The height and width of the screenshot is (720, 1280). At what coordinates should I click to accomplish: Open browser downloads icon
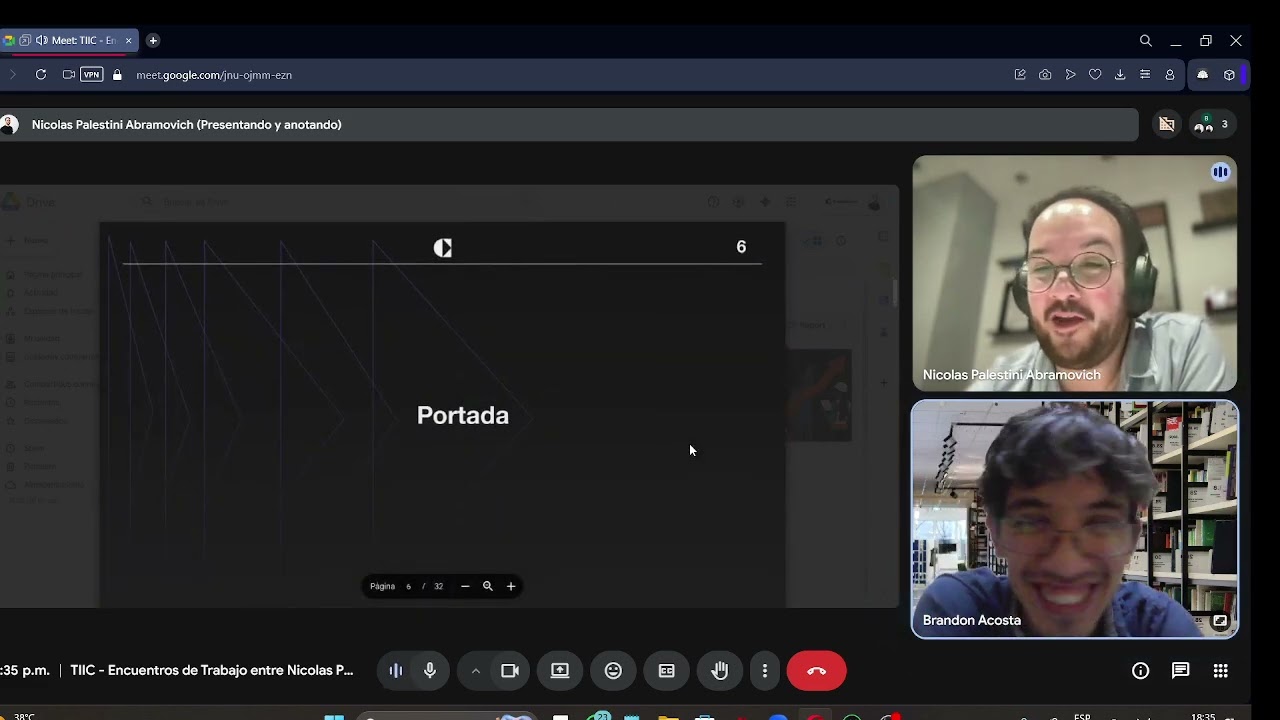point(1120,75)
